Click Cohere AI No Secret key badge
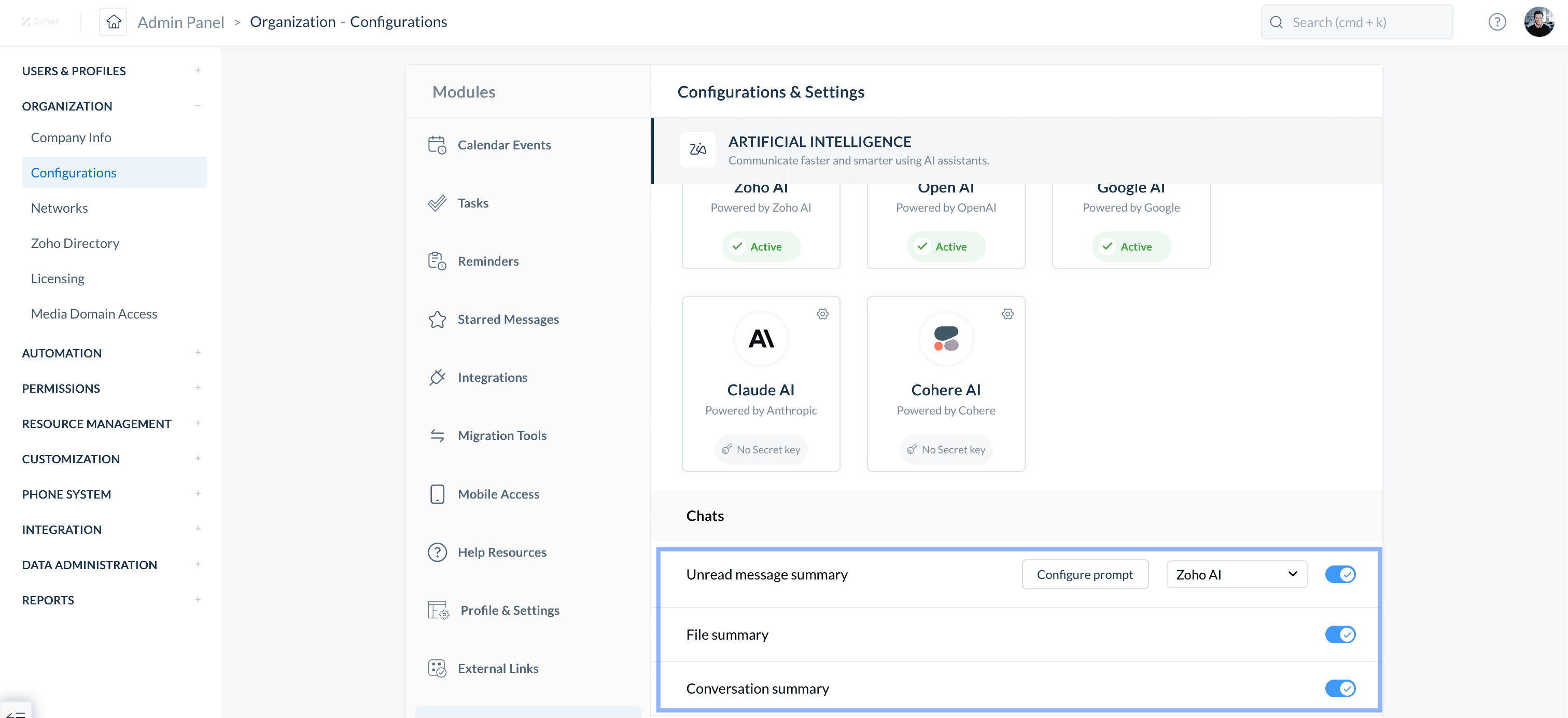This screenshot has width=1568, height=718. point(946,449)
